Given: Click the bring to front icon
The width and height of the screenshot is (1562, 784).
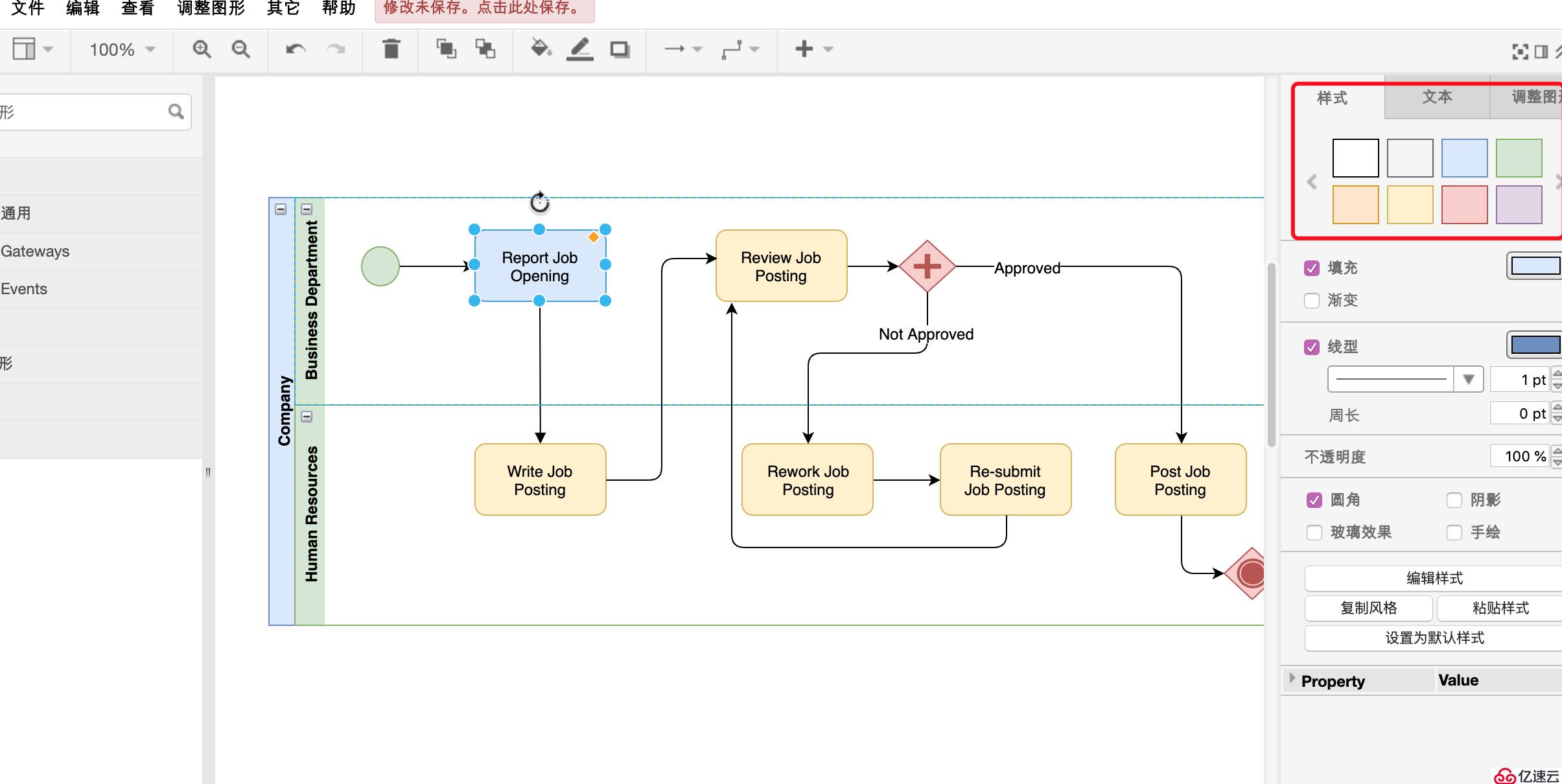Looking at the screenshot, I should pyautogui.click(x=446, y=49).
